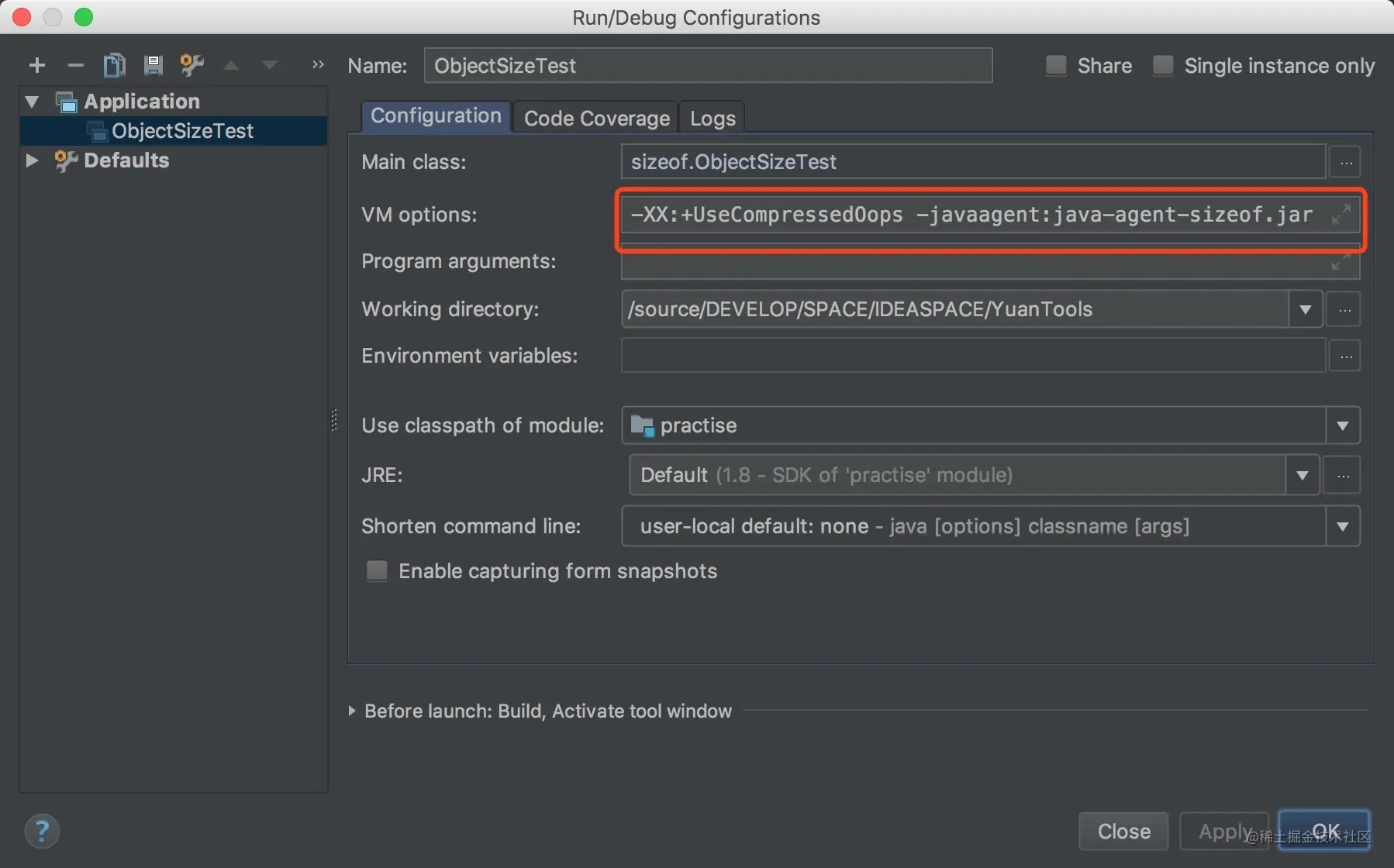Click the Close button

1123,832
